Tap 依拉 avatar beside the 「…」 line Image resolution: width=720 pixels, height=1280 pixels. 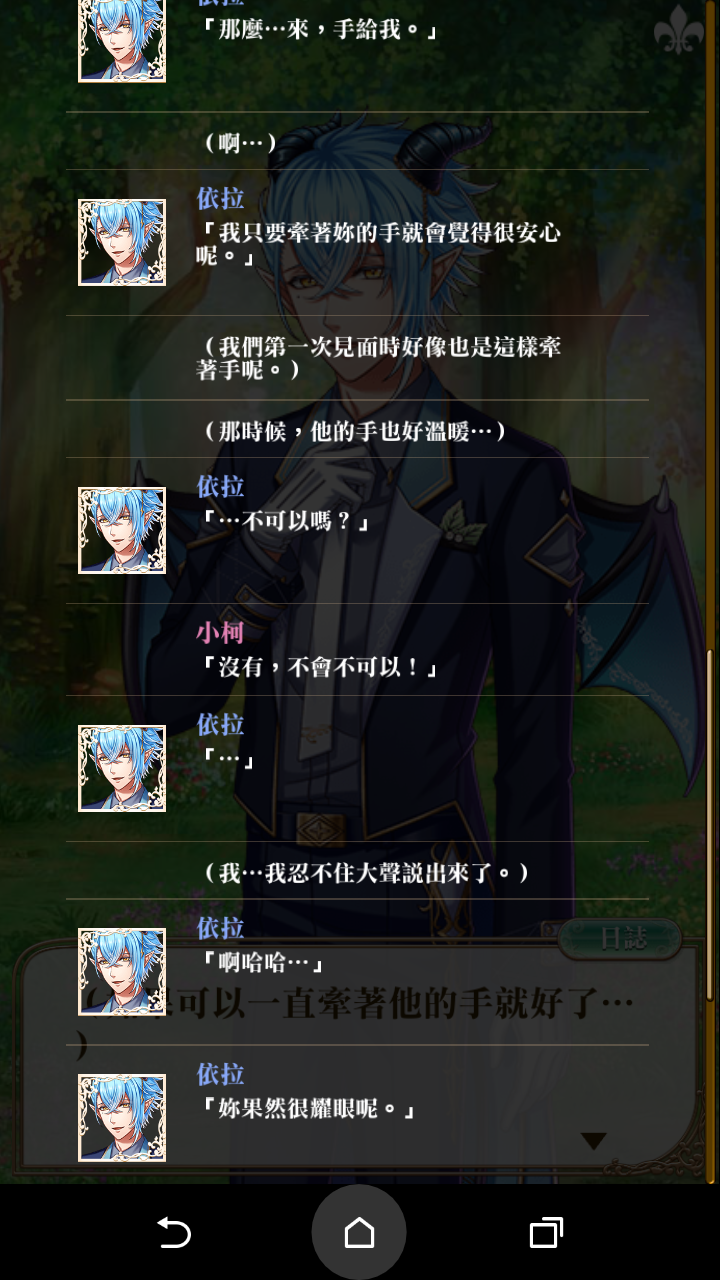122,768
